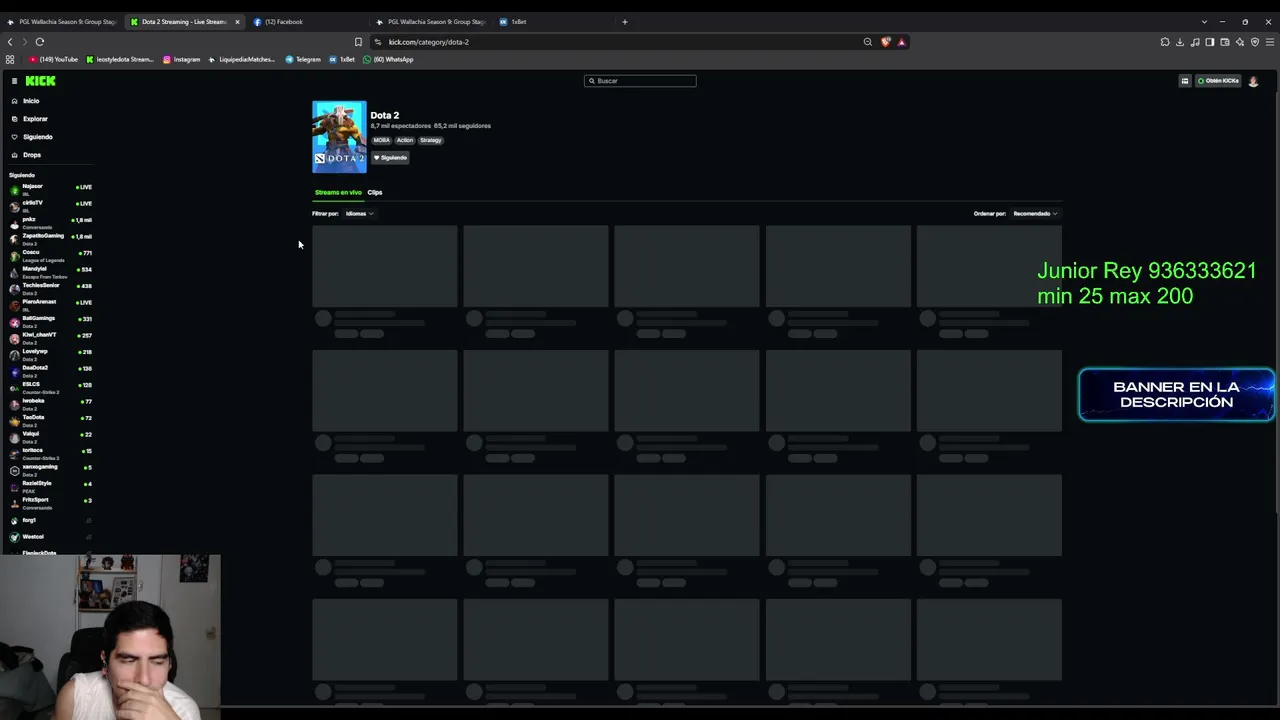
Task: Reload the browser page
Action: point(40,42)
